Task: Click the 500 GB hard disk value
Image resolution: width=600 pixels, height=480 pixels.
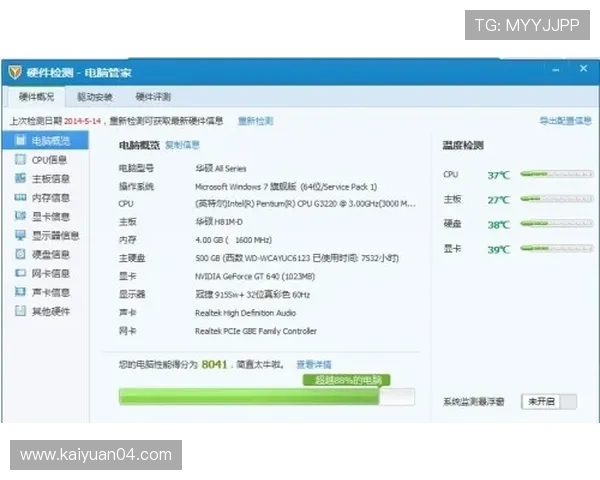Action: tap(297, 258)
